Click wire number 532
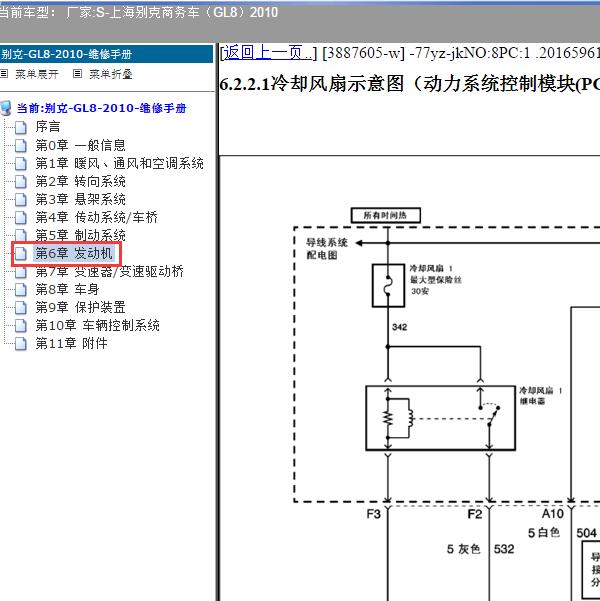Viewport: 600px width, 601px height. (504, 549)
